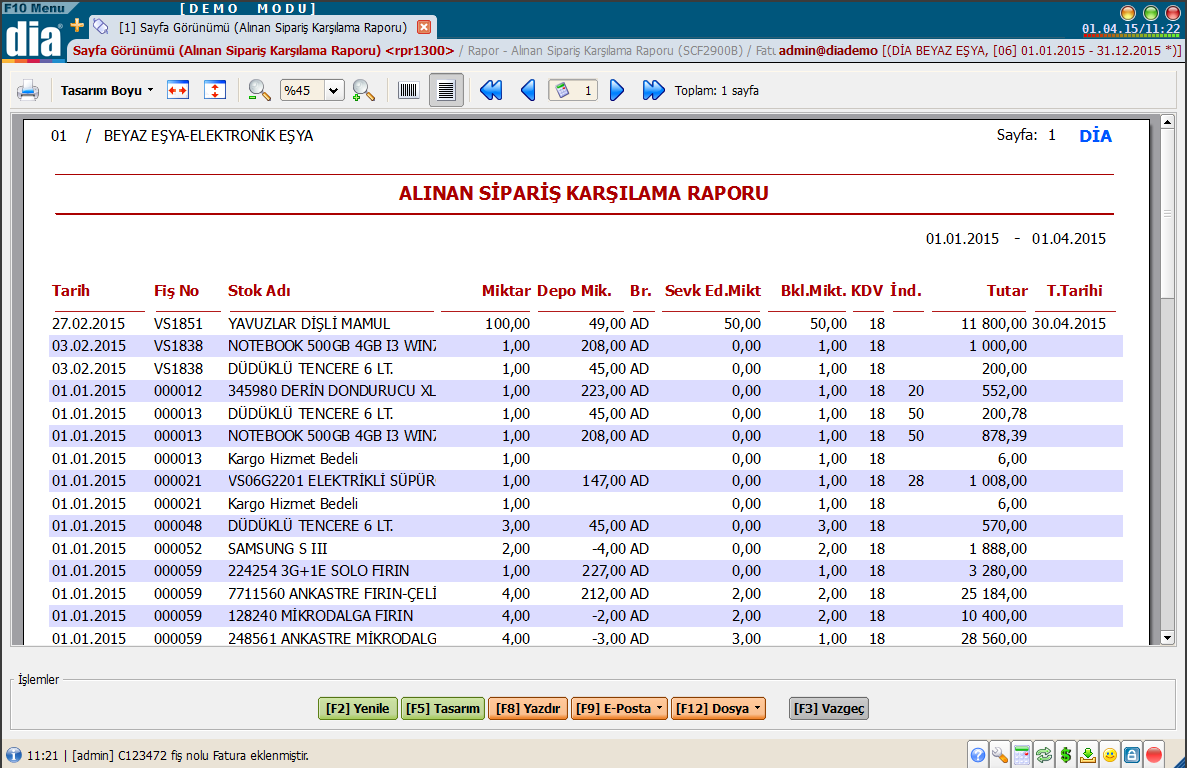Screen dimensions: 1187x768
Task: Click the tab's pin icon
Action: pos(101,27)
